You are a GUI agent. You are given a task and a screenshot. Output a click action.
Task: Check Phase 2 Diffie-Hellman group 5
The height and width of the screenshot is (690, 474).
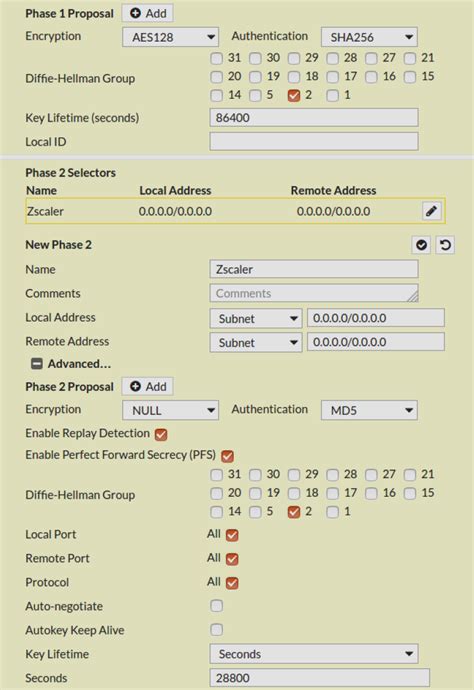(x=255, y=512)
